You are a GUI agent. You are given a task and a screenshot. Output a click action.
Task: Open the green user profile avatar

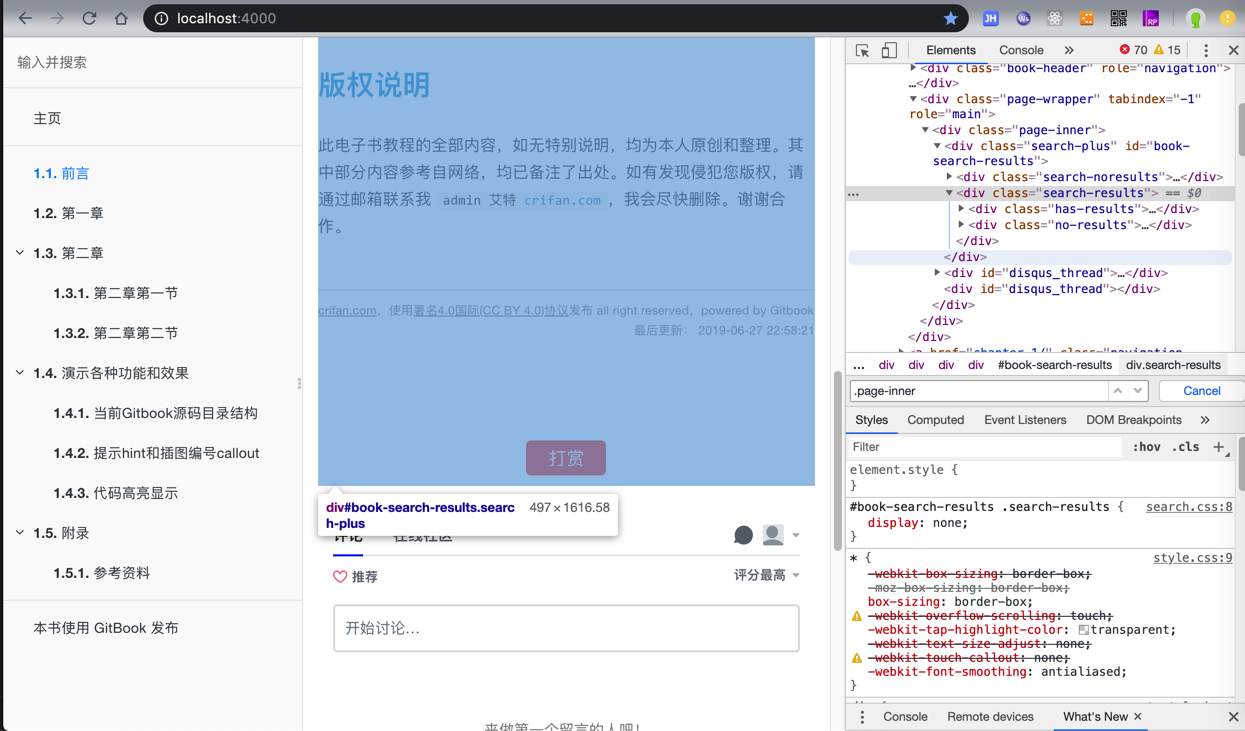click(1195, 18)
